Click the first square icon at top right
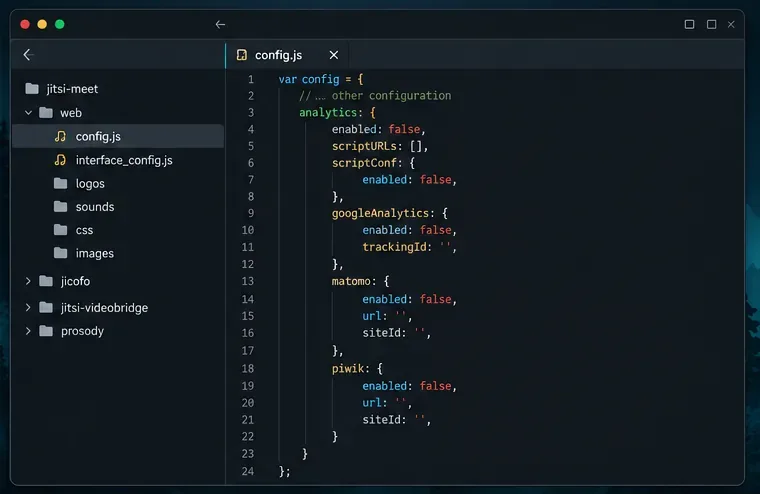Image resolution: width=760 pixels, height=494 pixels. pos(689,24)
